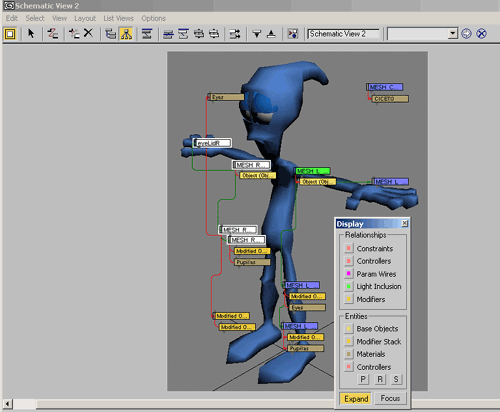Click the Expand button
This screenshot has width=500, height=412.
[356, 399]
